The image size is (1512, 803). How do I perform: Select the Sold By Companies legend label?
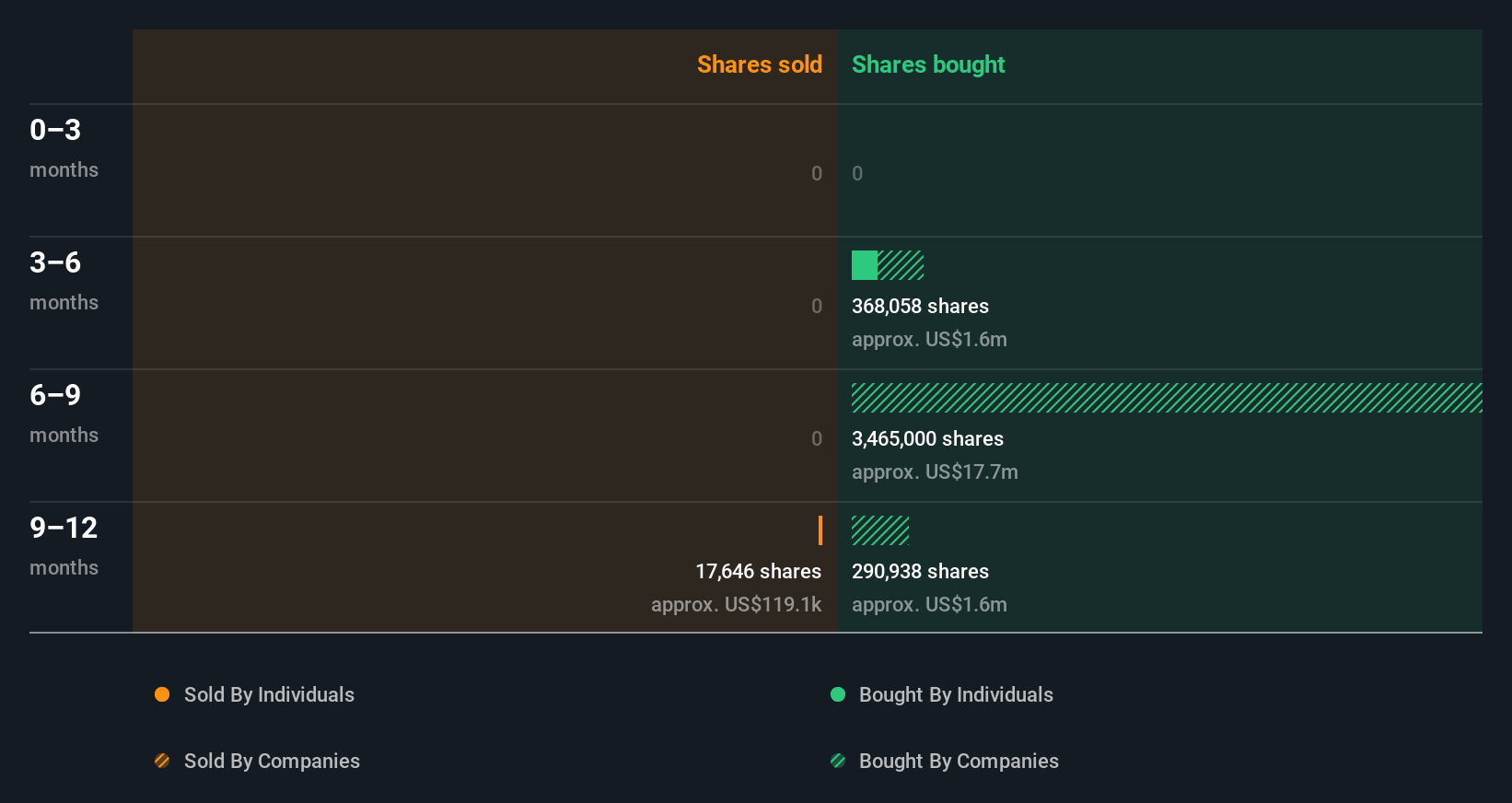(272, 762)
